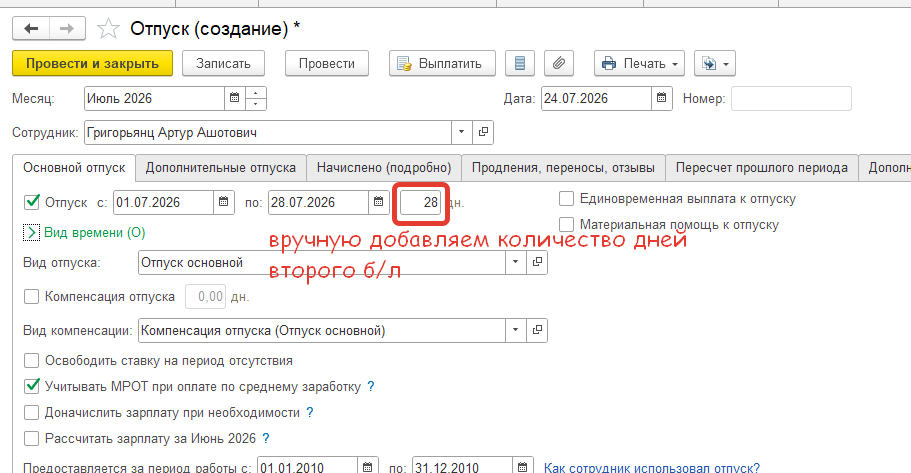The width and height of the screenshot is (911, 473).
Task: Click the Выплатить button
Action: [442, 63]
